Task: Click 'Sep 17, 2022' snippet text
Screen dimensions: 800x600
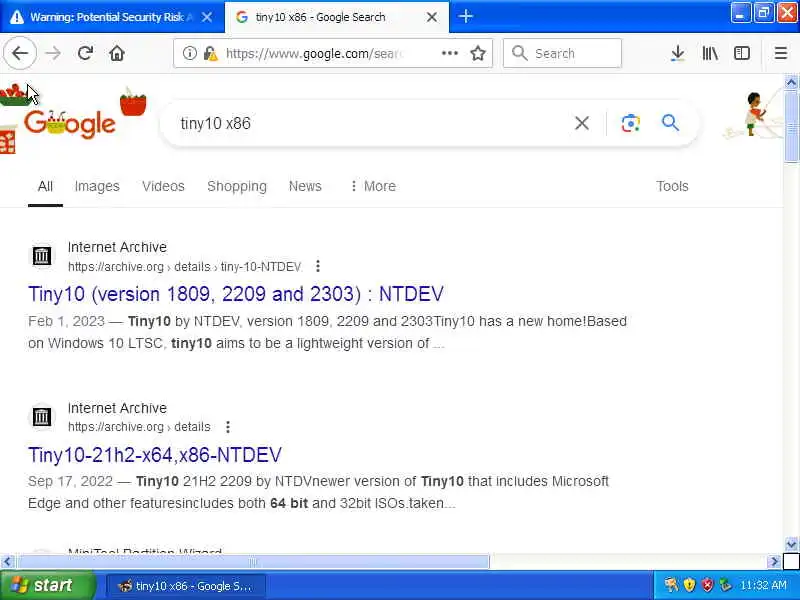Action: (70, 481)
